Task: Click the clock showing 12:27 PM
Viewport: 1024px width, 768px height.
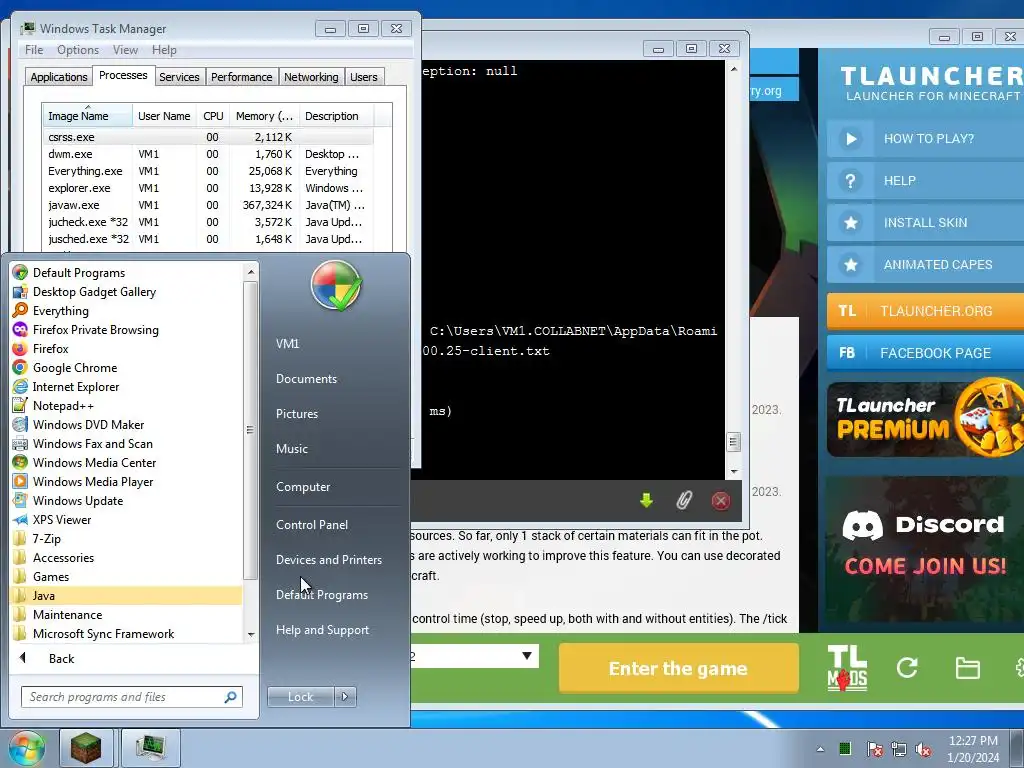Action: pyautogui.click(x=972, y=741)
